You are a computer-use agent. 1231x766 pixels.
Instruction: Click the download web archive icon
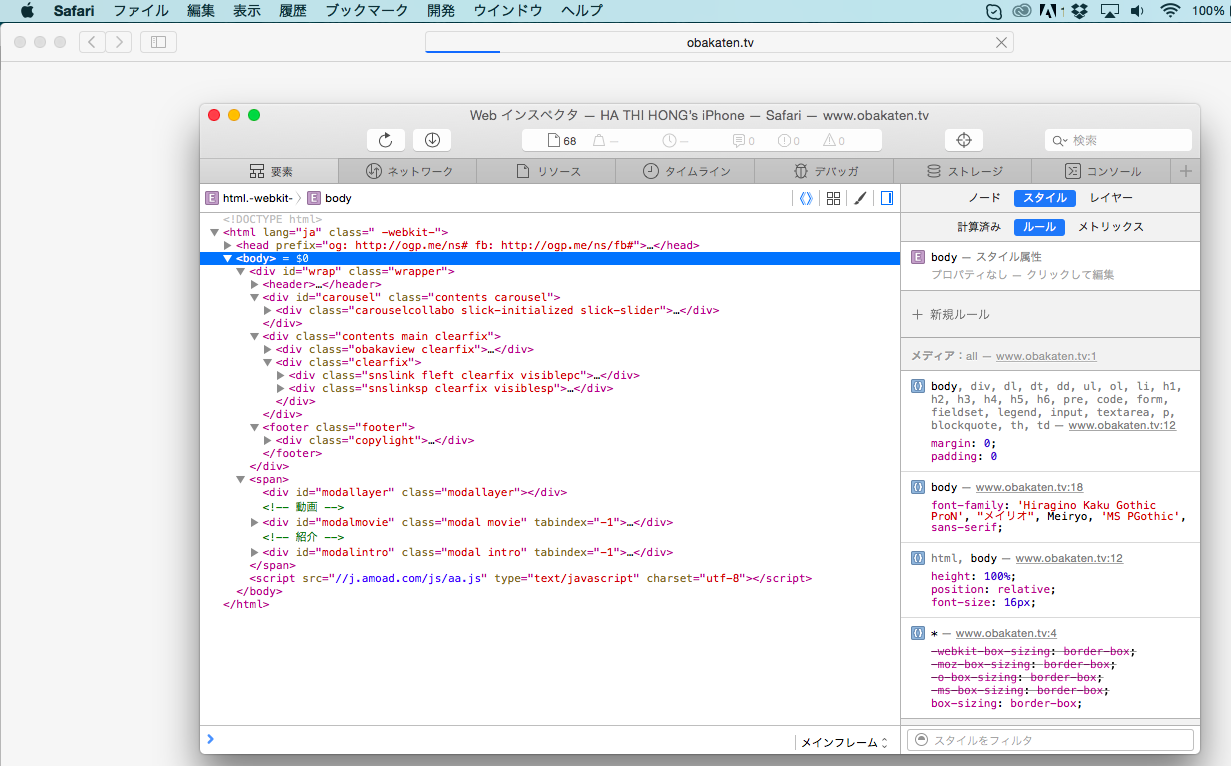pos(432,141)
